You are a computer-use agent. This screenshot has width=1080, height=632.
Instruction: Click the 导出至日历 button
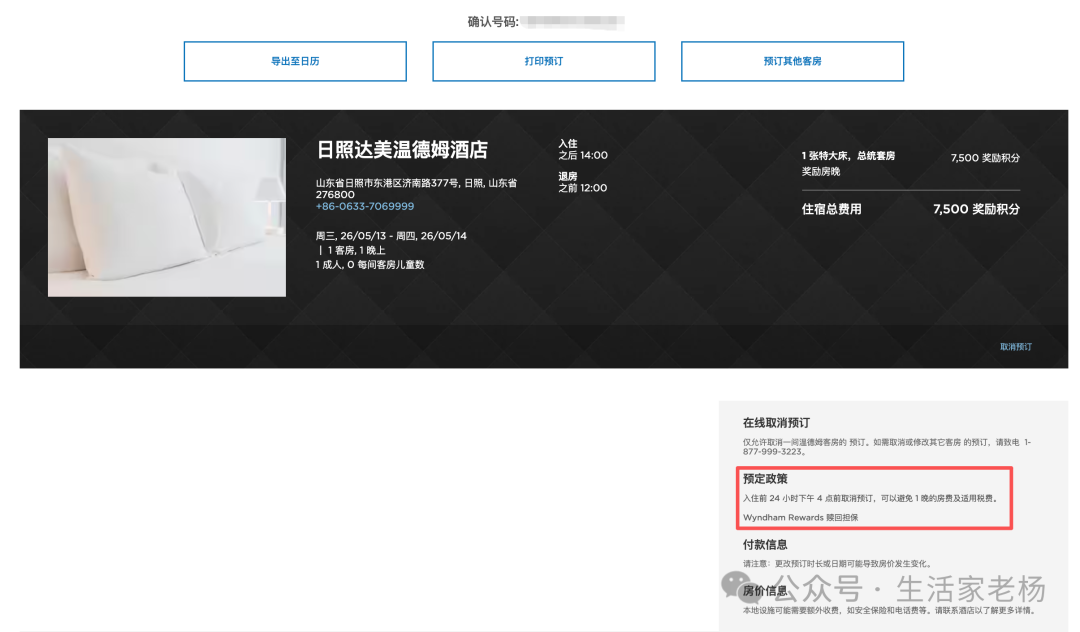(295, 61)
